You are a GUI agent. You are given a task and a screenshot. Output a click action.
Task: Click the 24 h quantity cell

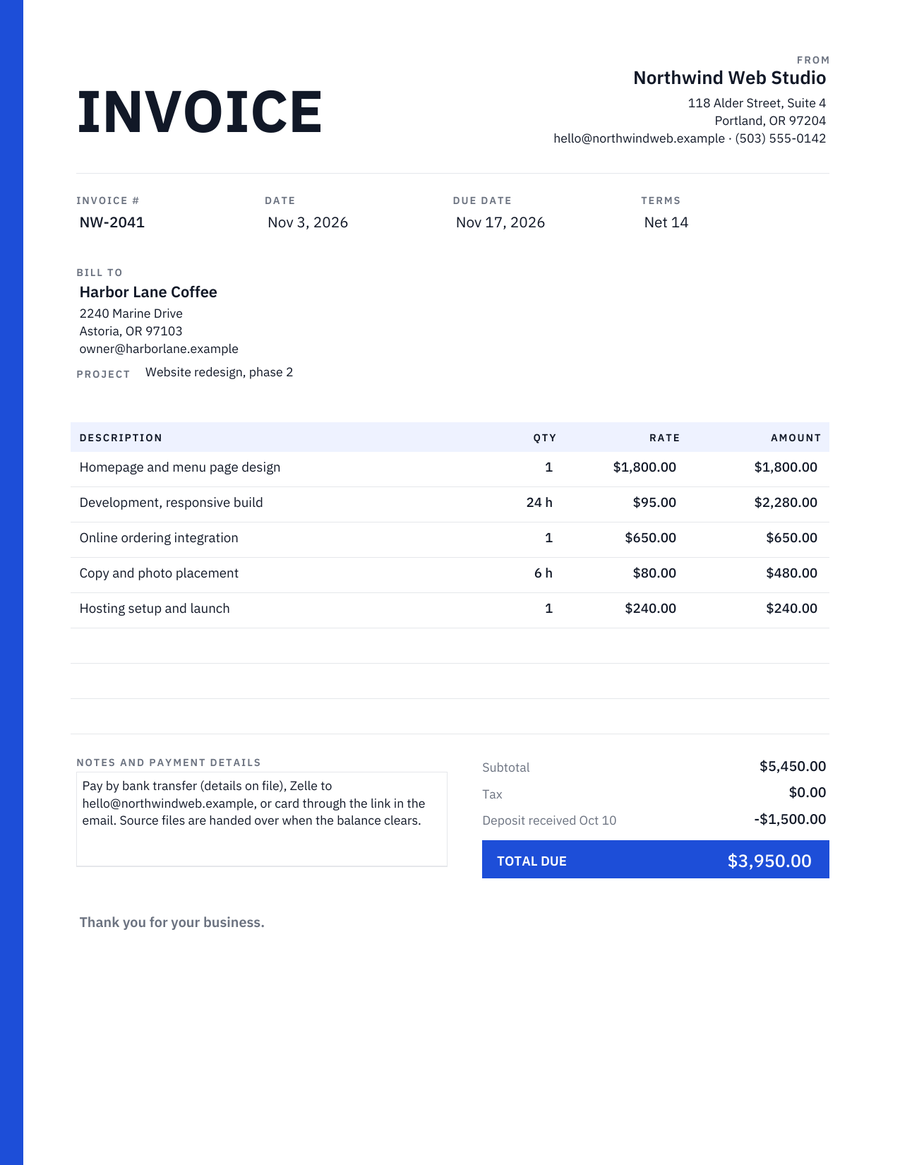pos(540,502)
